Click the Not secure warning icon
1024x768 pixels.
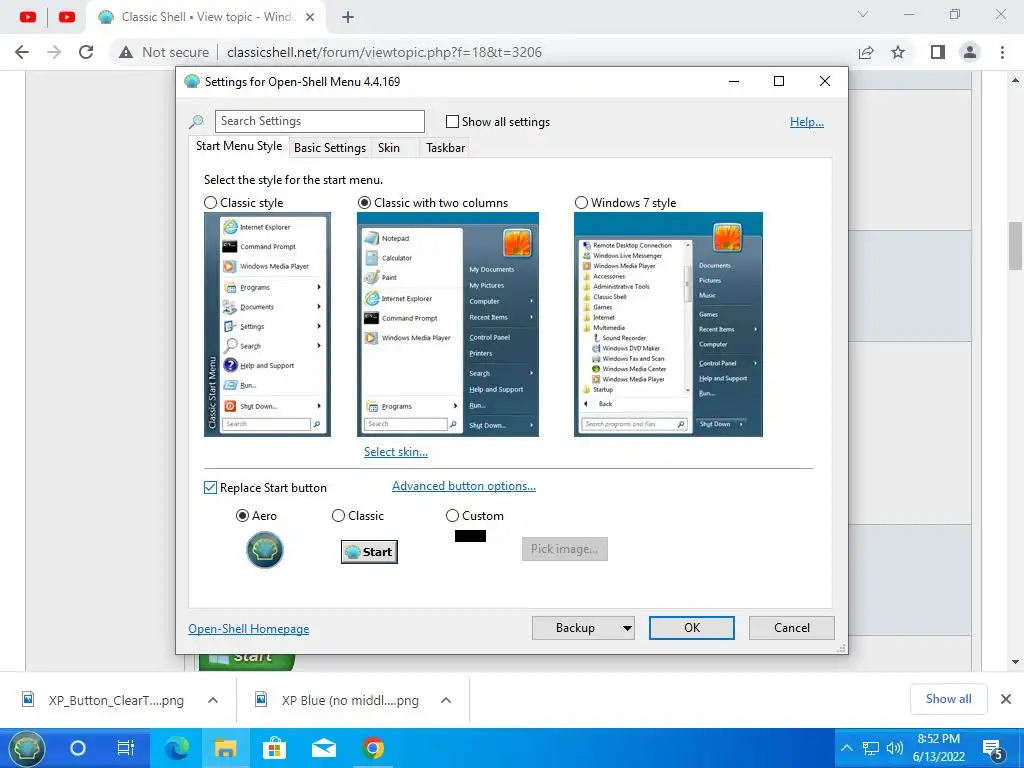[x=126, y=52]
